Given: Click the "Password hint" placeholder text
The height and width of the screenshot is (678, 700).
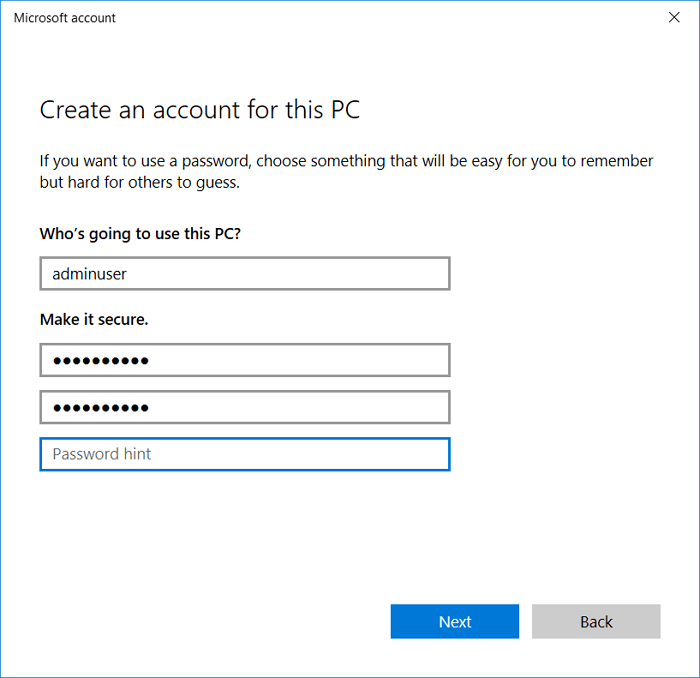Looking at the screenshot, I should click(102, 454).
